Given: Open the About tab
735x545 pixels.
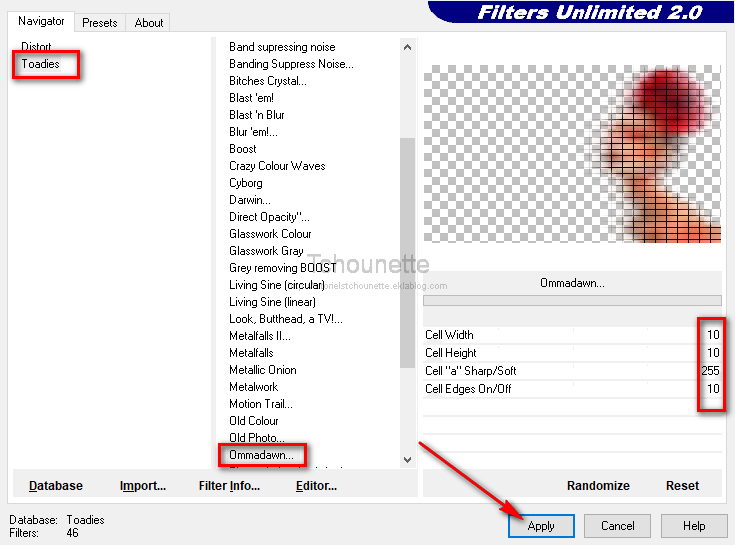Looking at the screenshot, I should click(x=149, y=22).
